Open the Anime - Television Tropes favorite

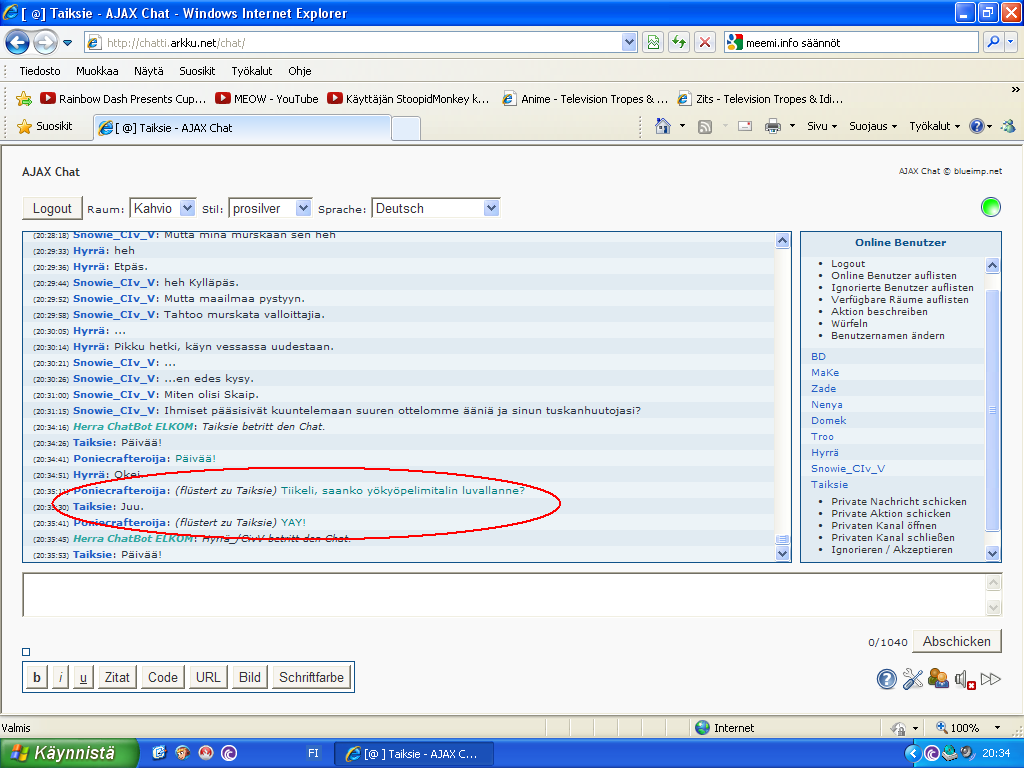[585, 99]
